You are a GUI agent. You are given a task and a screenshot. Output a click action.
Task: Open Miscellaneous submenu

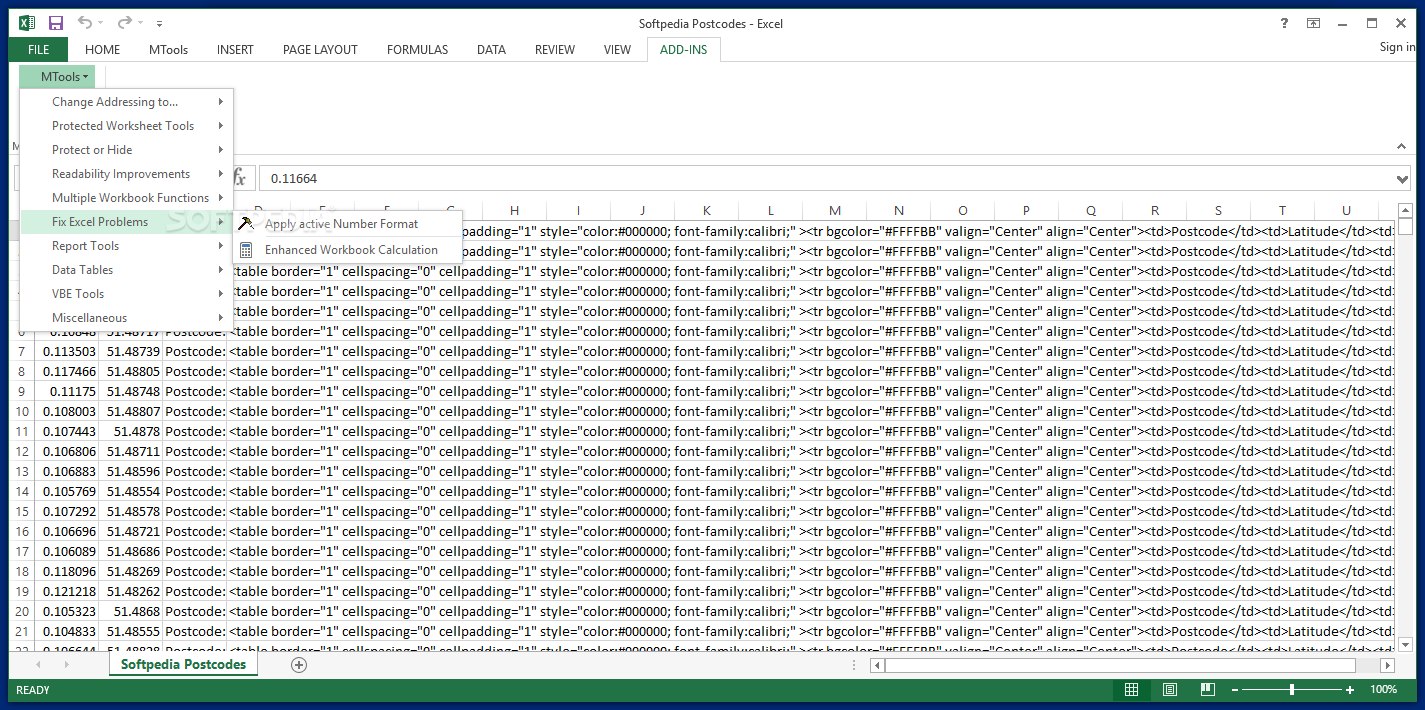tap(126, 318)
